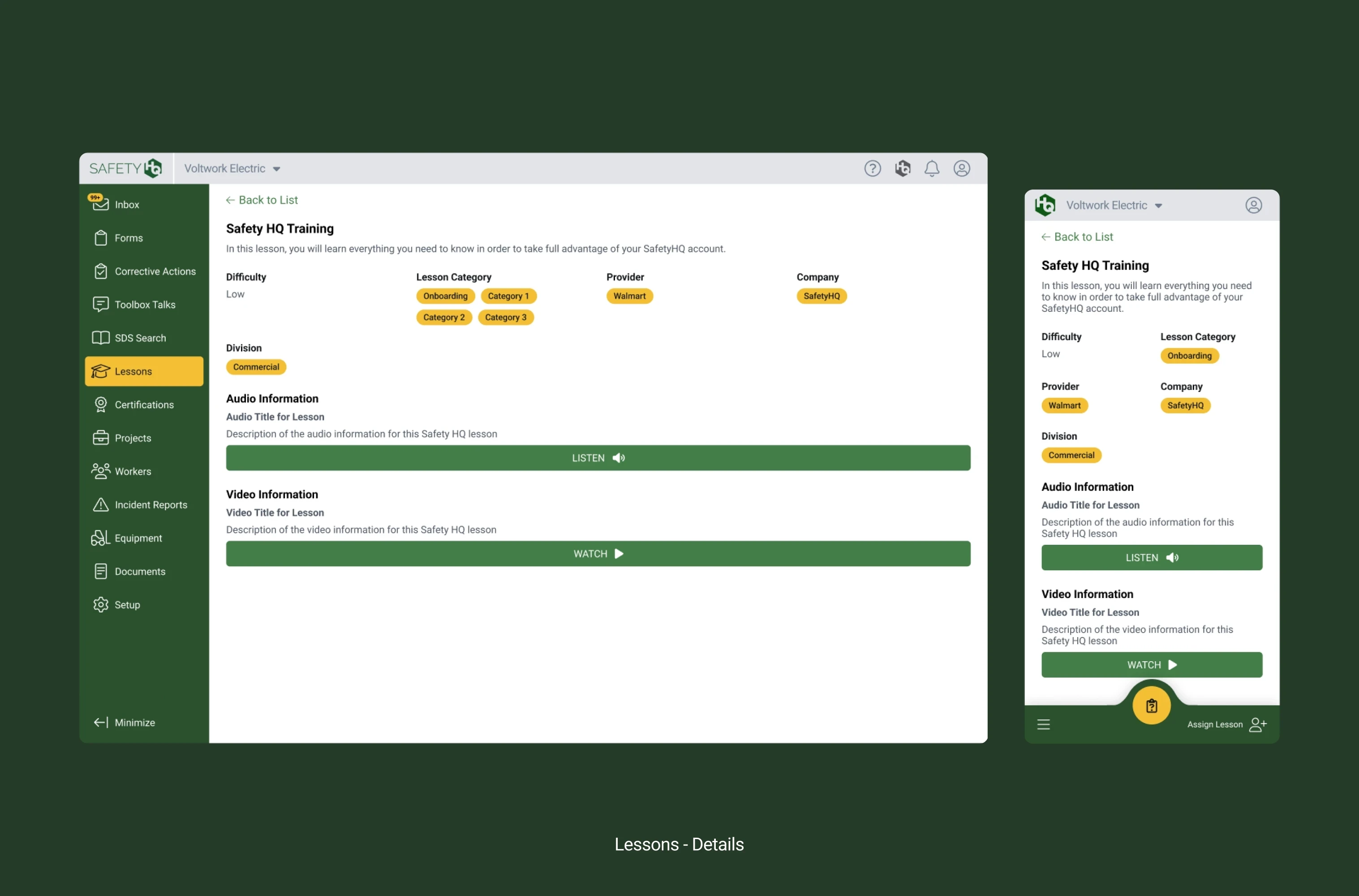Select Certifications in the sidebar

point(144,405)
